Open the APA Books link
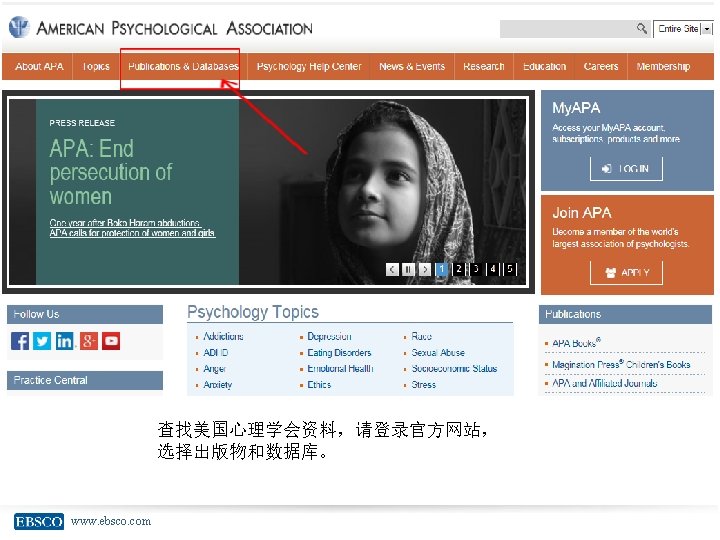The width and height of the screenshot is (720, 540). click(576, 343)
